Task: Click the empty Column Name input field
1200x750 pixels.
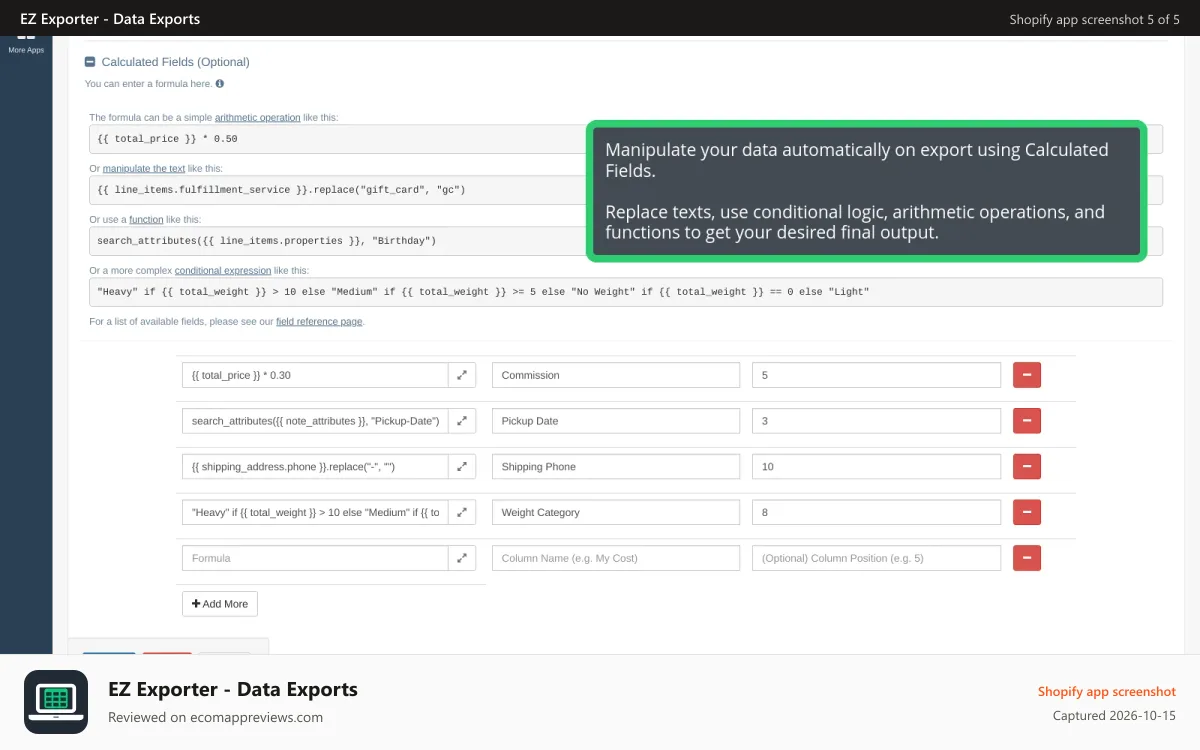Action: click(616, 558)
